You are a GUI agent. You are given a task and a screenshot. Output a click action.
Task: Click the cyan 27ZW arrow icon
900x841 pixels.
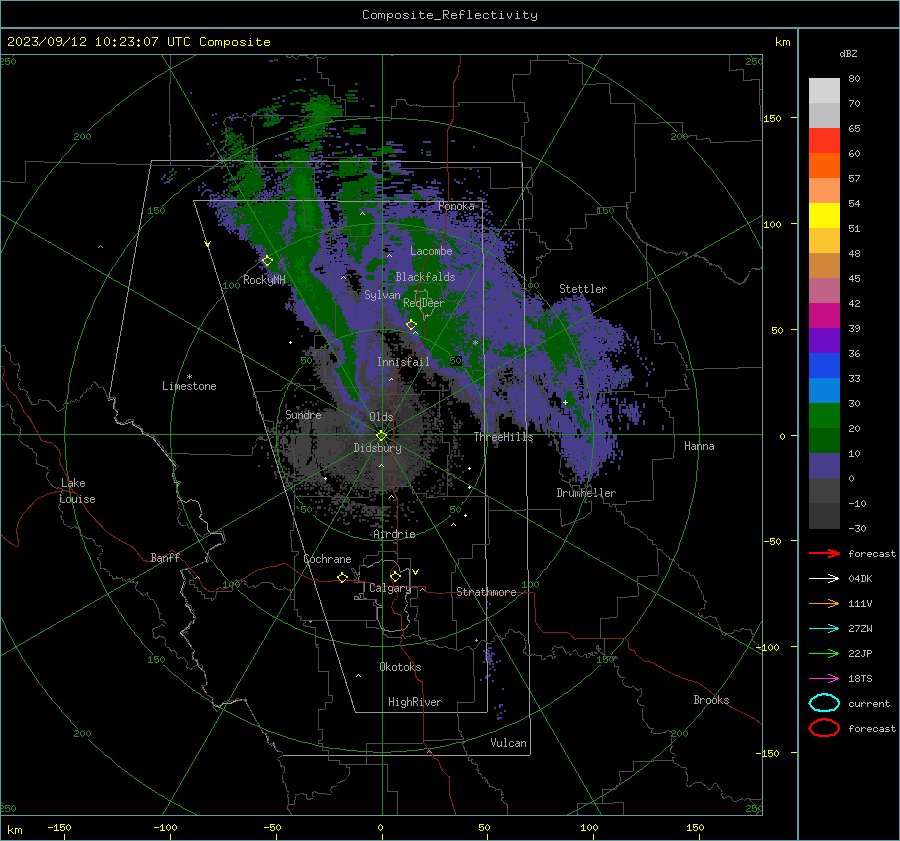click(x=824, y=629)
